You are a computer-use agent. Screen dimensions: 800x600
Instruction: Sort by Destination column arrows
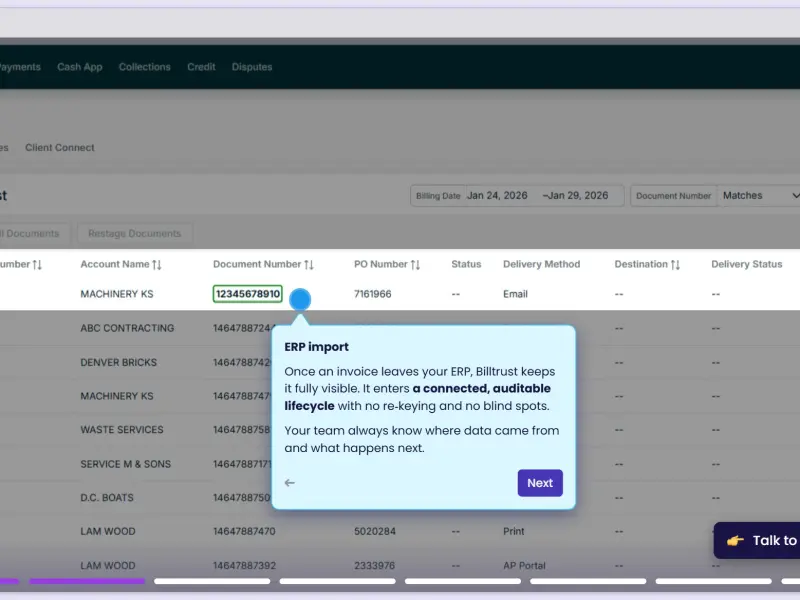(x=675, y=265)
